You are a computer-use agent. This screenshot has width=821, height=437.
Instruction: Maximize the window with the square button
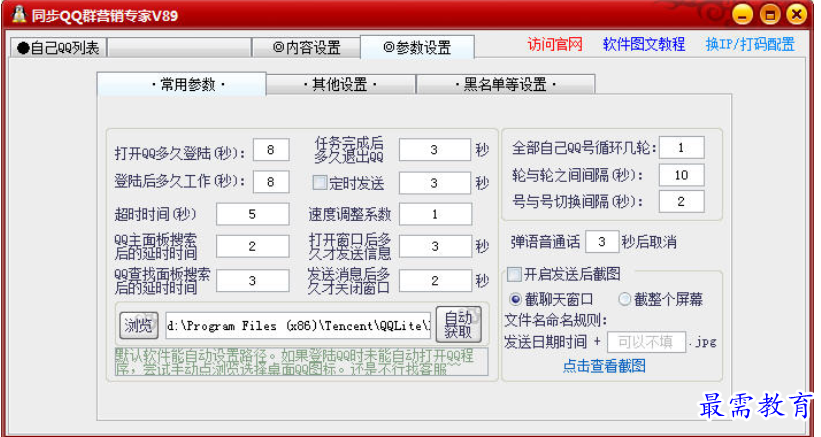(x=770, y=14)
